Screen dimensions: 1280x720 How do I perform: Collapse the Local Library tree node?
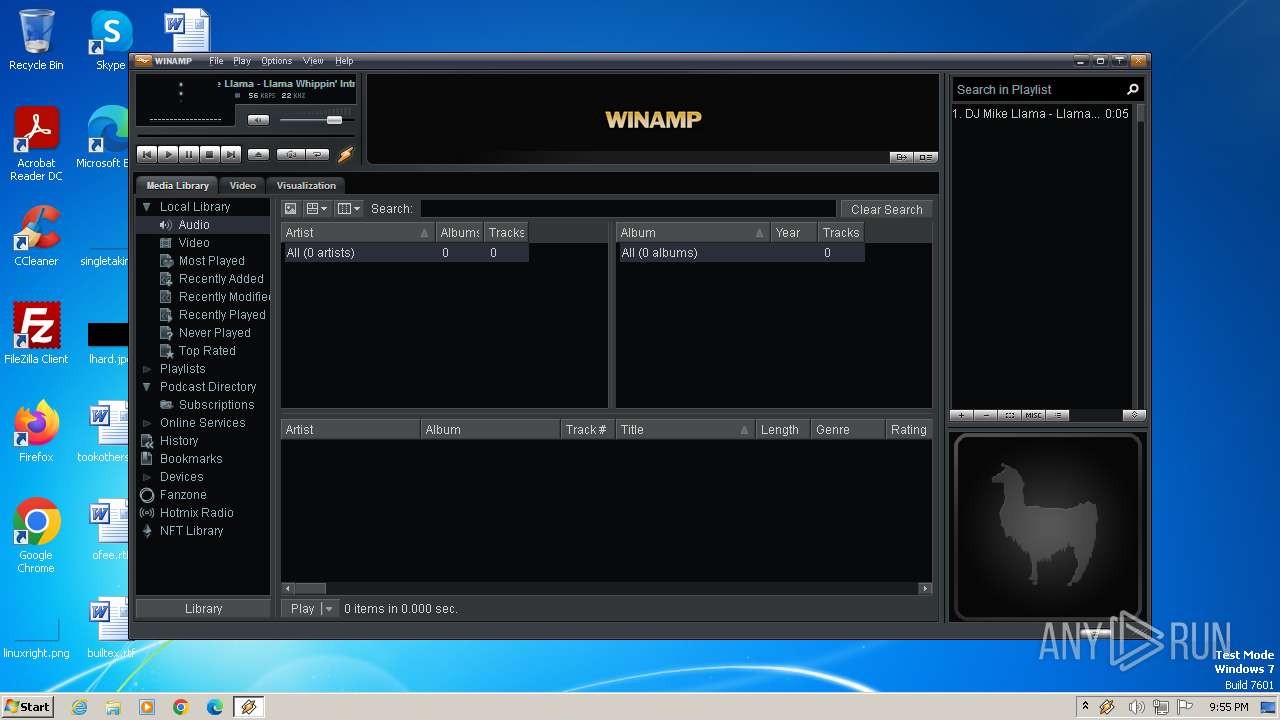click(x=147, y=207)
